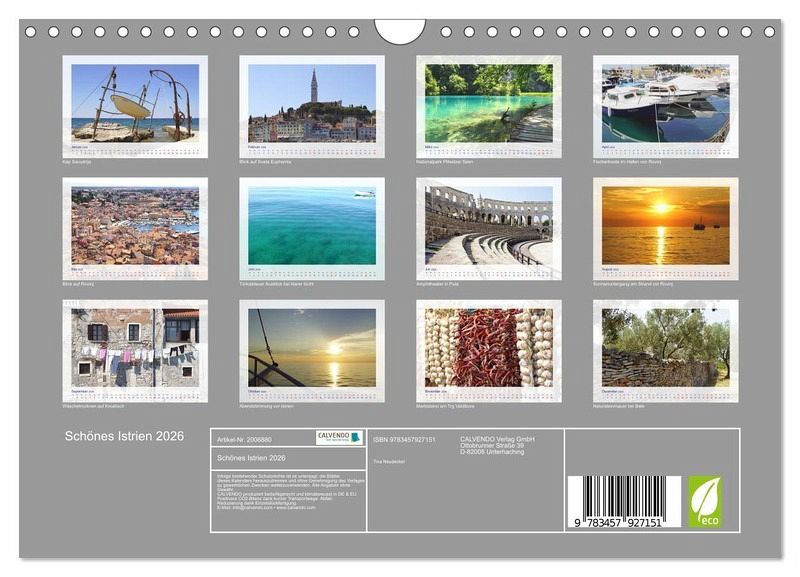Open the Pula amphitheatre thumbnail

click(489, 229)
